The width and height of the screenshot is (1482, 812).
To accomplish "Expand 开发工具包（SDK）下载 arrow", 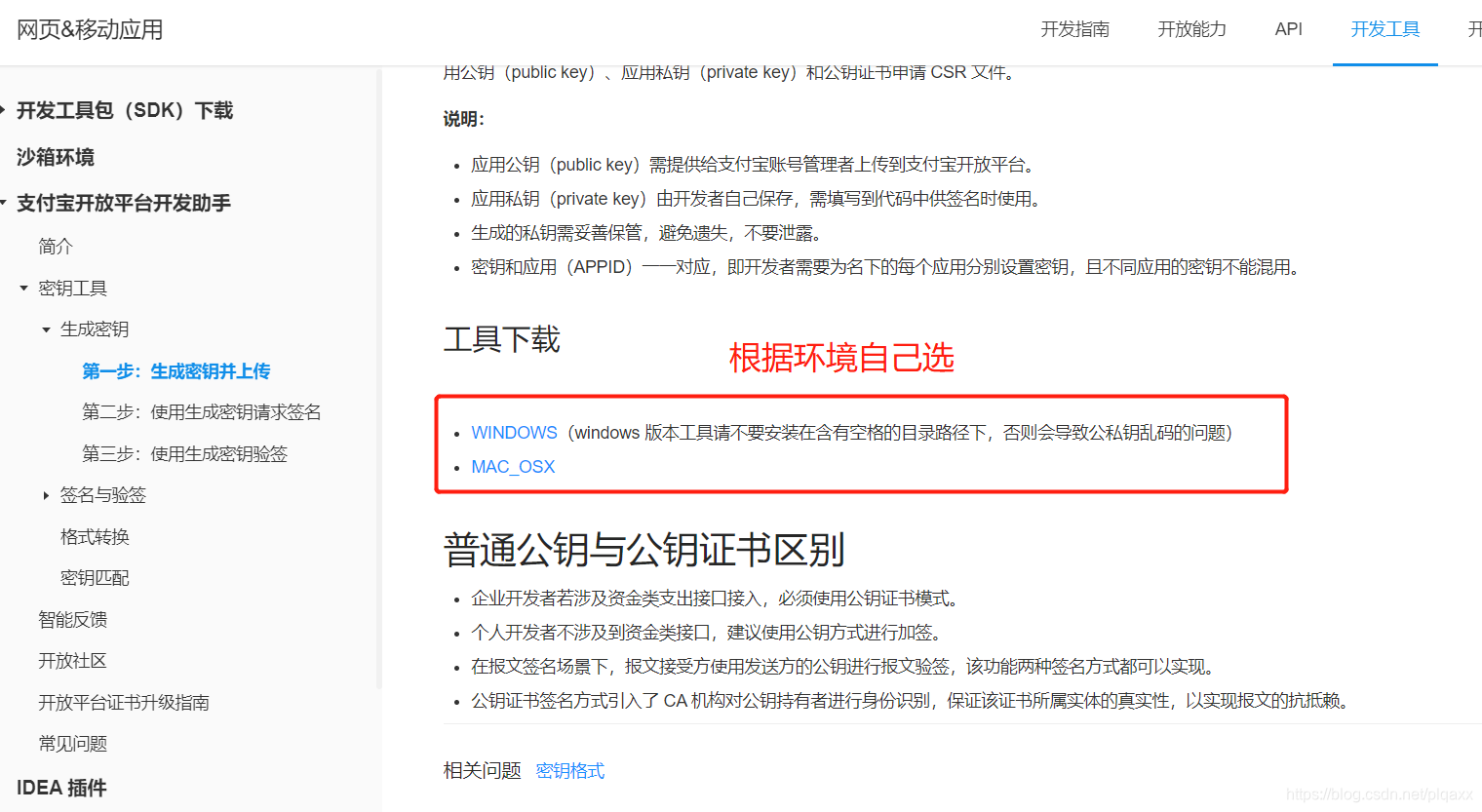I will 4,110.
